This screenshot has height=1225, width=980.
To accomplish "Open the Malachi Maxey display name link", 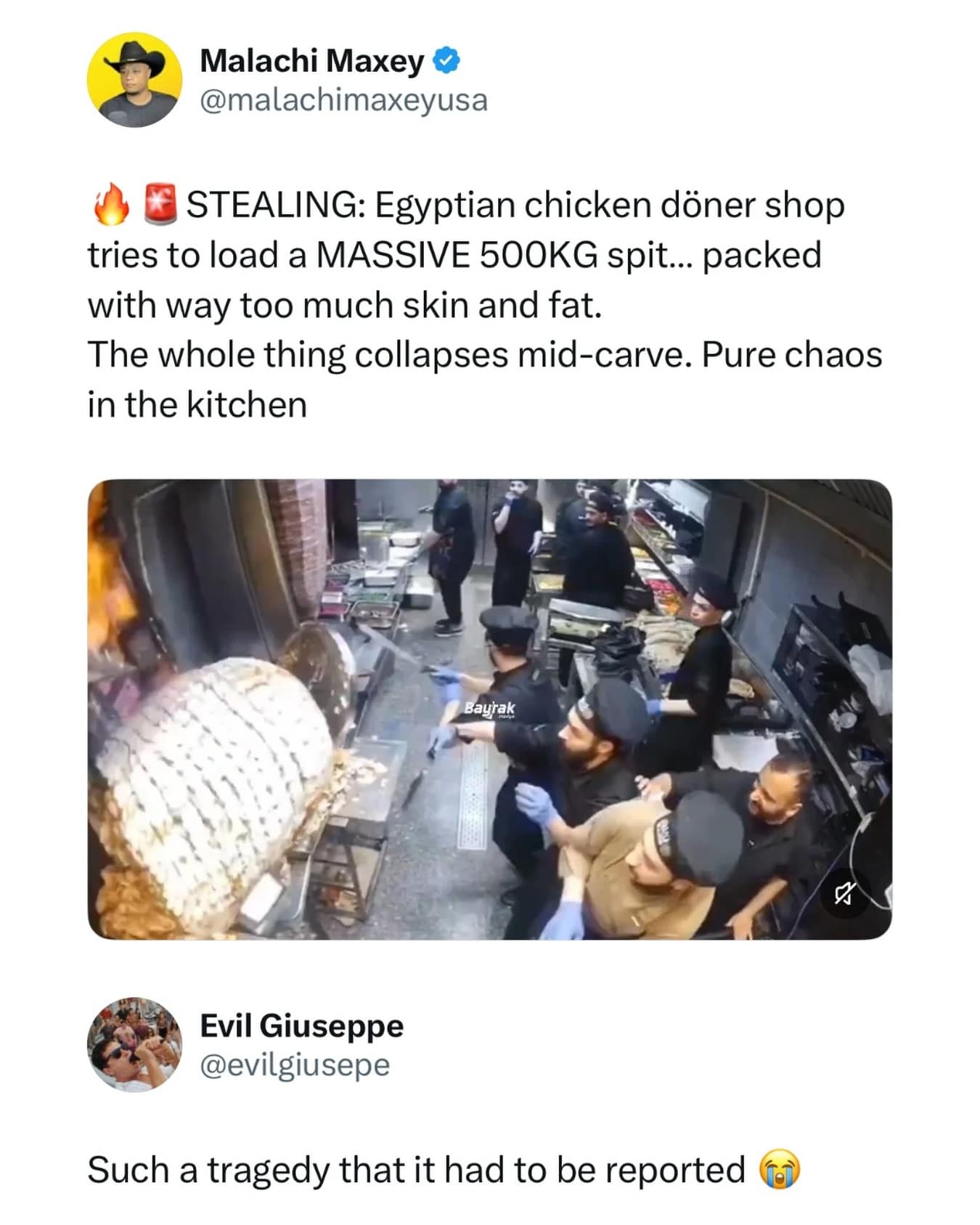I will [311, 61].
